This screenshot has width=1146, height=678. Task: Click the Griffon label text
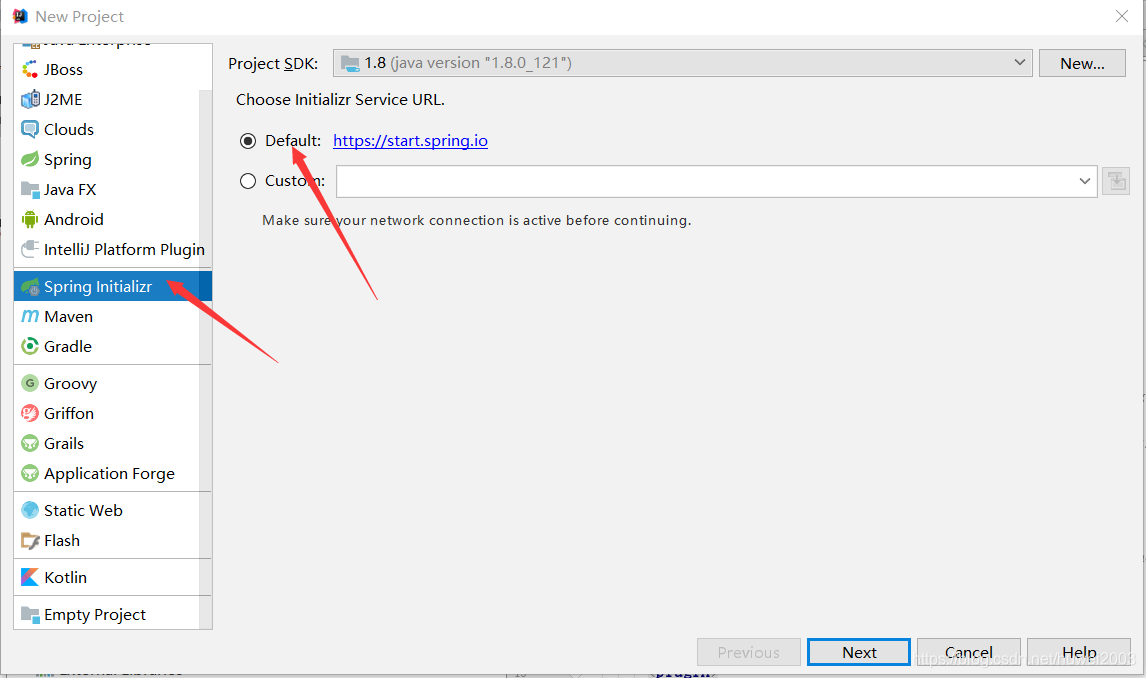69,414
